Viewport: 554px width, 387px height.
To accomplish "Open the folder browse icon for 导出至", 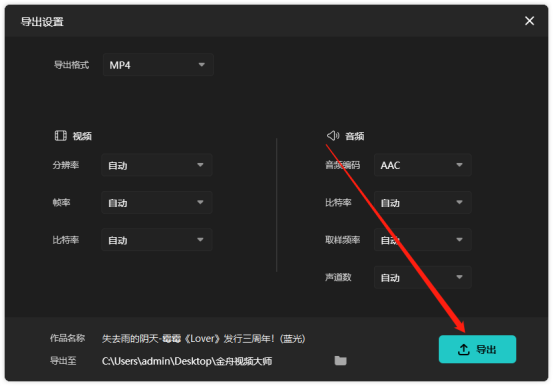I will click(341, 360).
